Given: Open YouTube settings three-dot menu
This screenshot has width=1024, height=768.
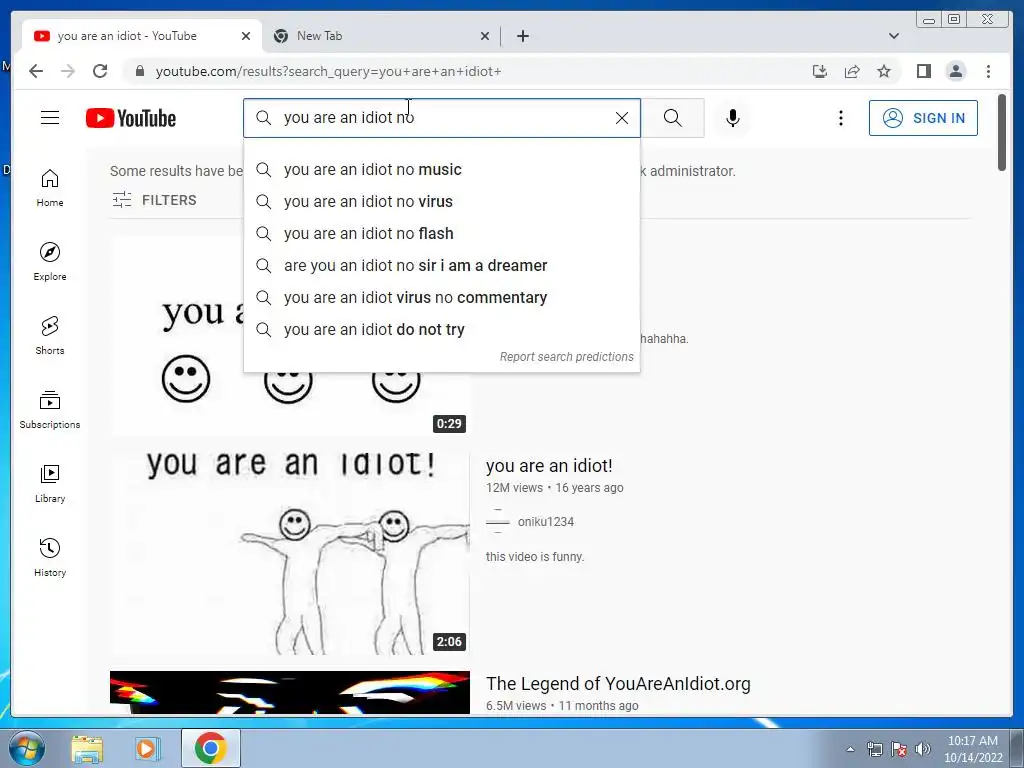Looking at the screenshot, I should tap(840, 118).
